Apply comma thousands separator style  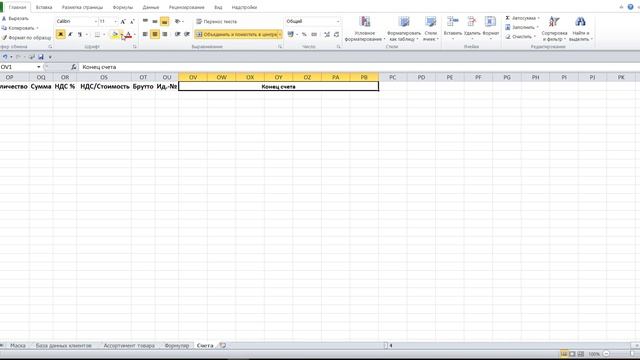pyautogui.click(x=314, y=34)
